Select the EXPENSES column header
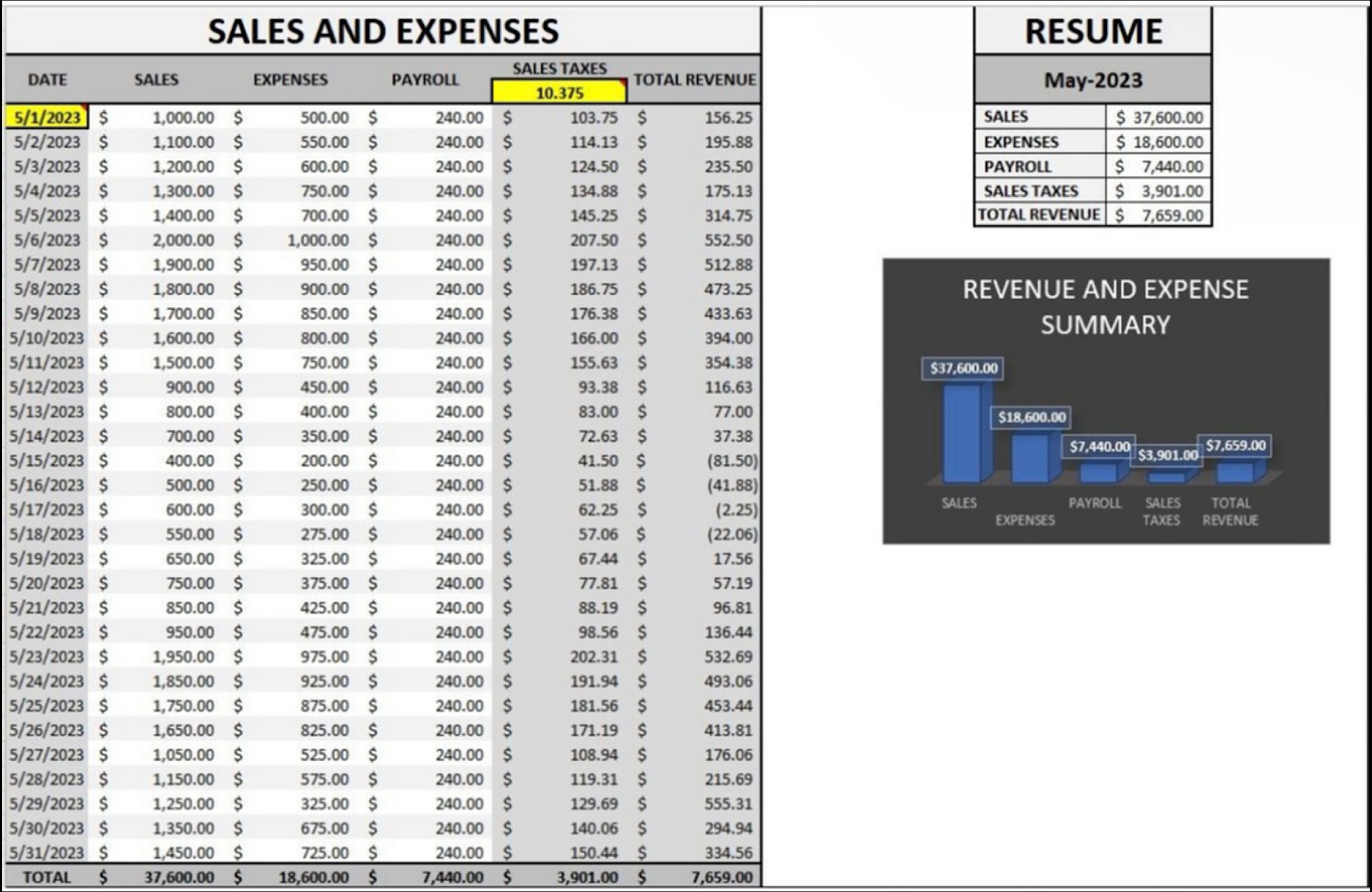Image resolution: width=1372 pixels, height=892 pixels. point(291,80)
